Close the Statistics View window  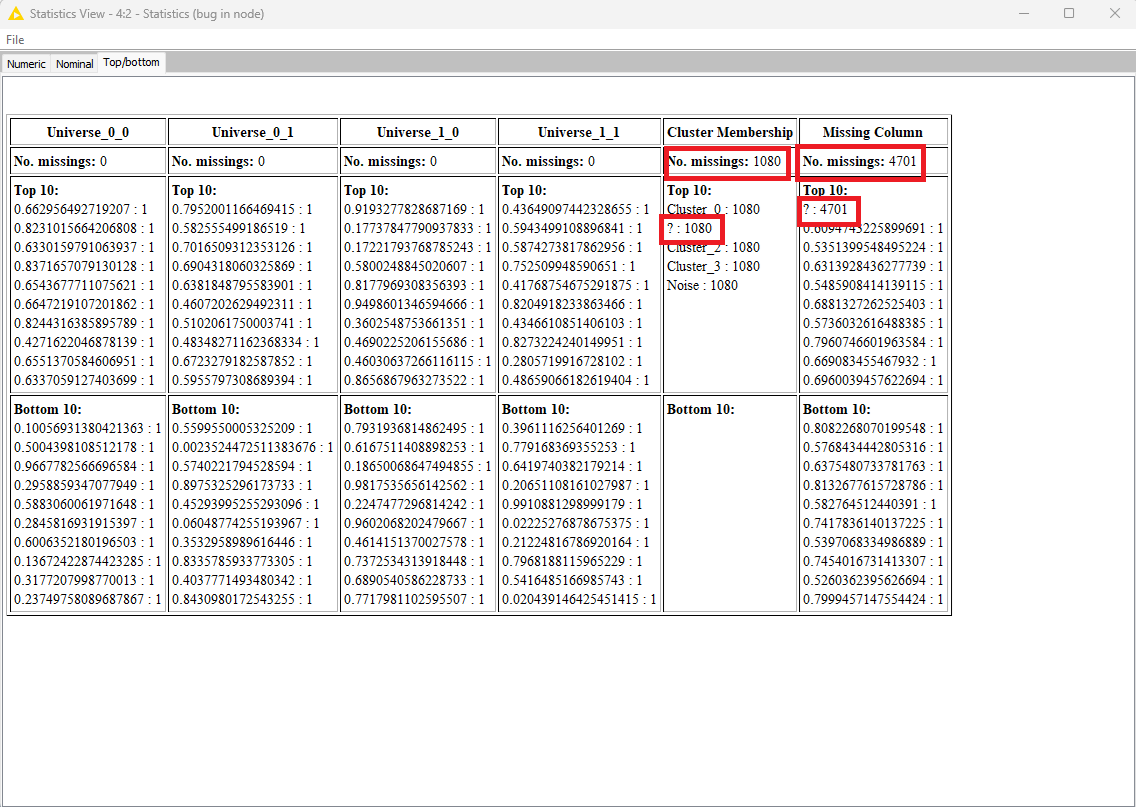point(1115,14)
